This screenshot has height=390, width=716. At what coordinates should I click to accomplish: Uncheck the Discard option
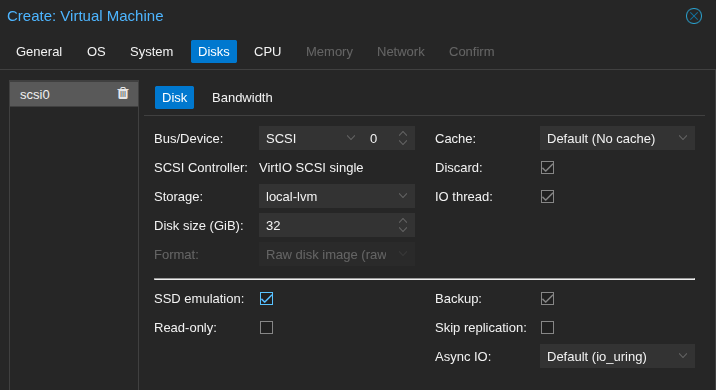547,168
